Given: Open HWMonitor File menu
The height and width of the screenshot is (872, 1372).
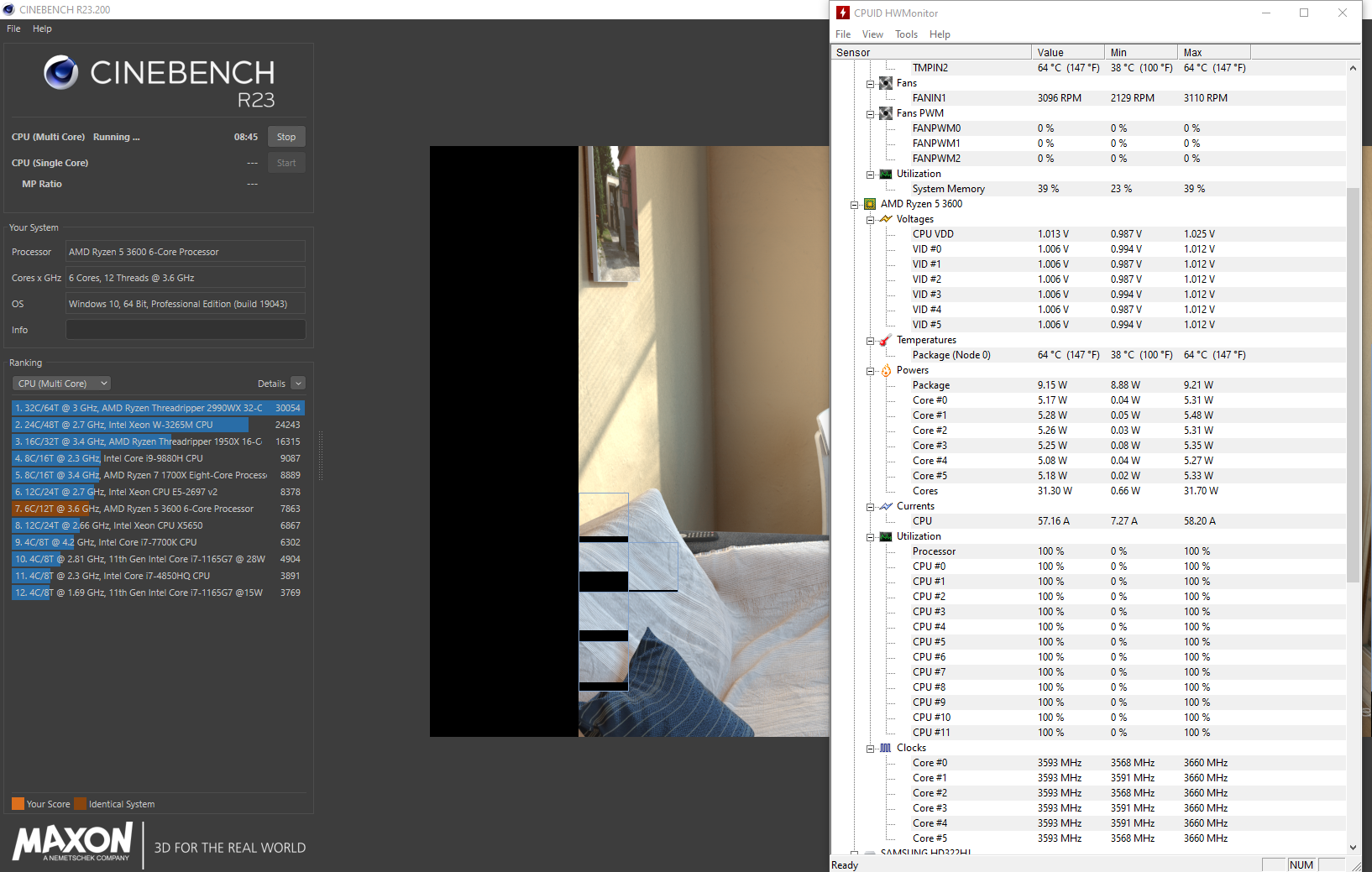Looking at the screenshot, I should click(x=843, y=34).
